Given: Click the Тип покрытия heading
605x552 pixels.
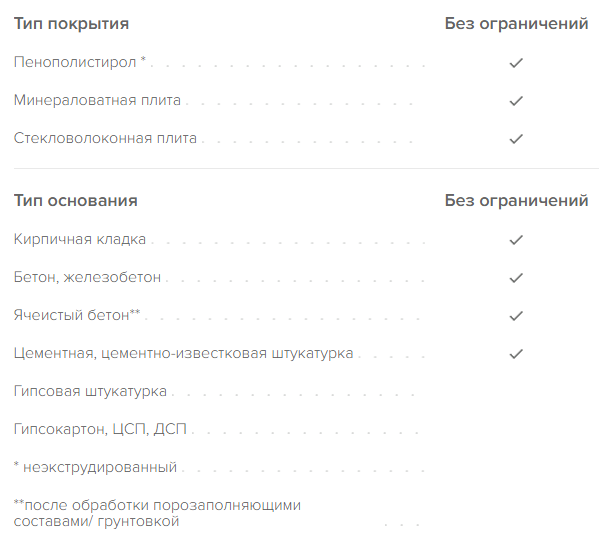Looking at the screenshot, I should tap(71, 24).
